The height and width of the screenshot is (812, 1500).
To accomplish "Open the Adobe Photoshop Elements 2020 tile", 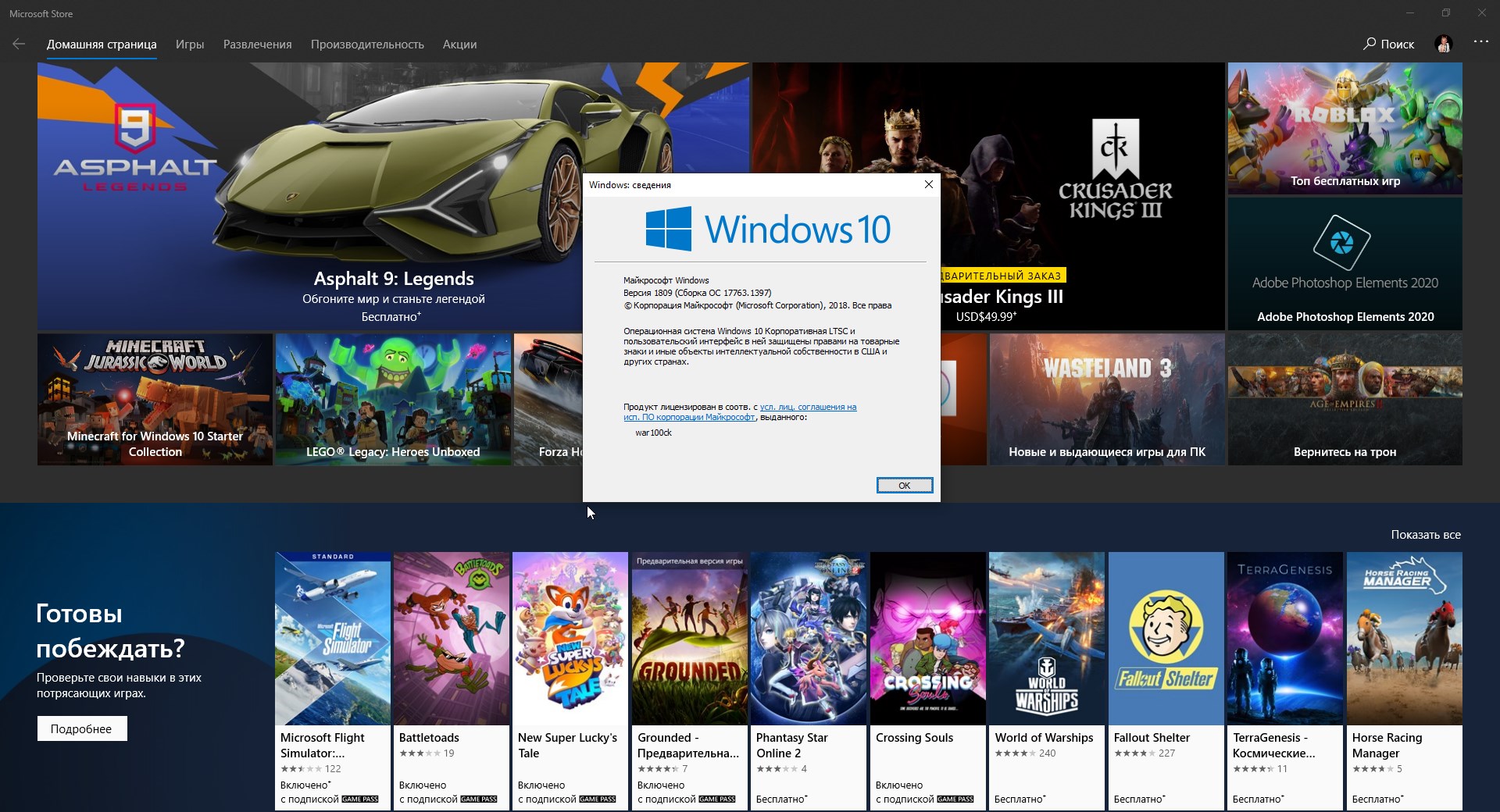I will tap(1345, 264).
